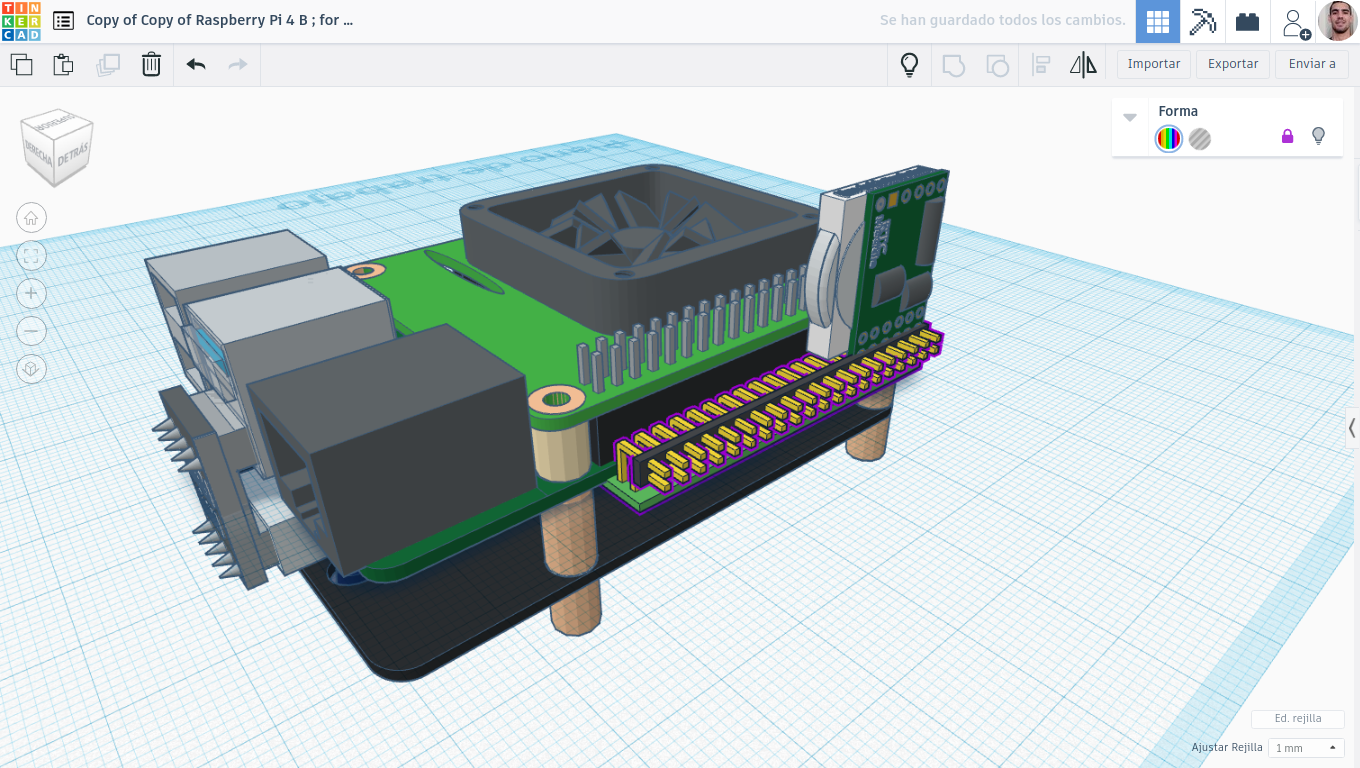Click the Paste clipboard icon
The height and width of the screenshot is (768, 1360).
pyautogui.click(x=63, y=65)
